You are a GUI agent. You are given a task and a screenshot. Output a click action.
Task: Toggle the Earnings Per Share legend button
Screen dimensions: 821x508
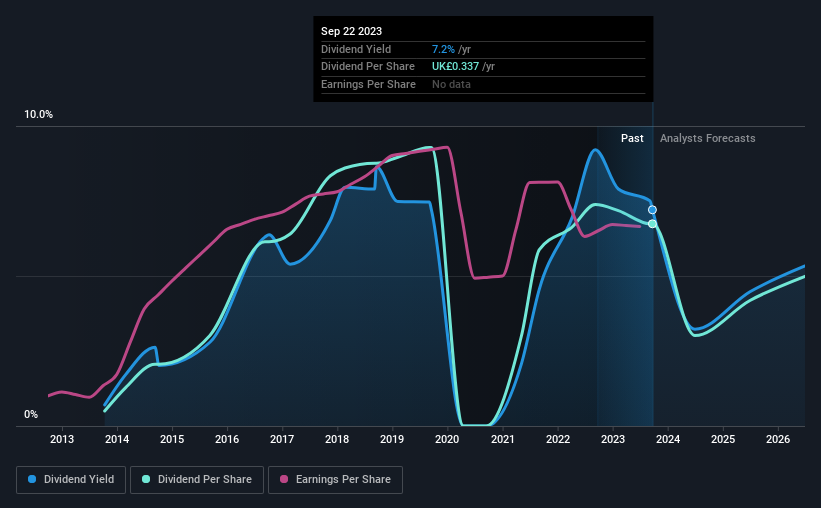pos(335,480)
